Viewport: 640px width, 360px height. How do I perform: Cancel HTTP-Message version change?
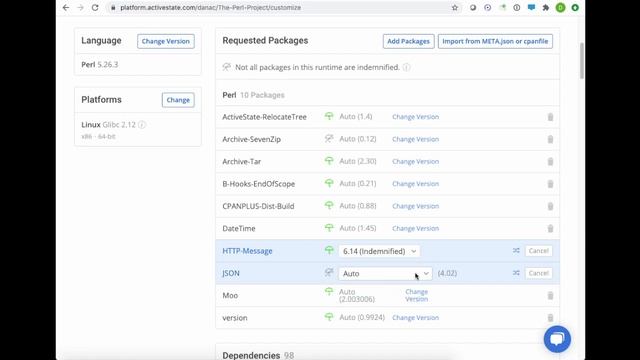click(x=538, y=251)
